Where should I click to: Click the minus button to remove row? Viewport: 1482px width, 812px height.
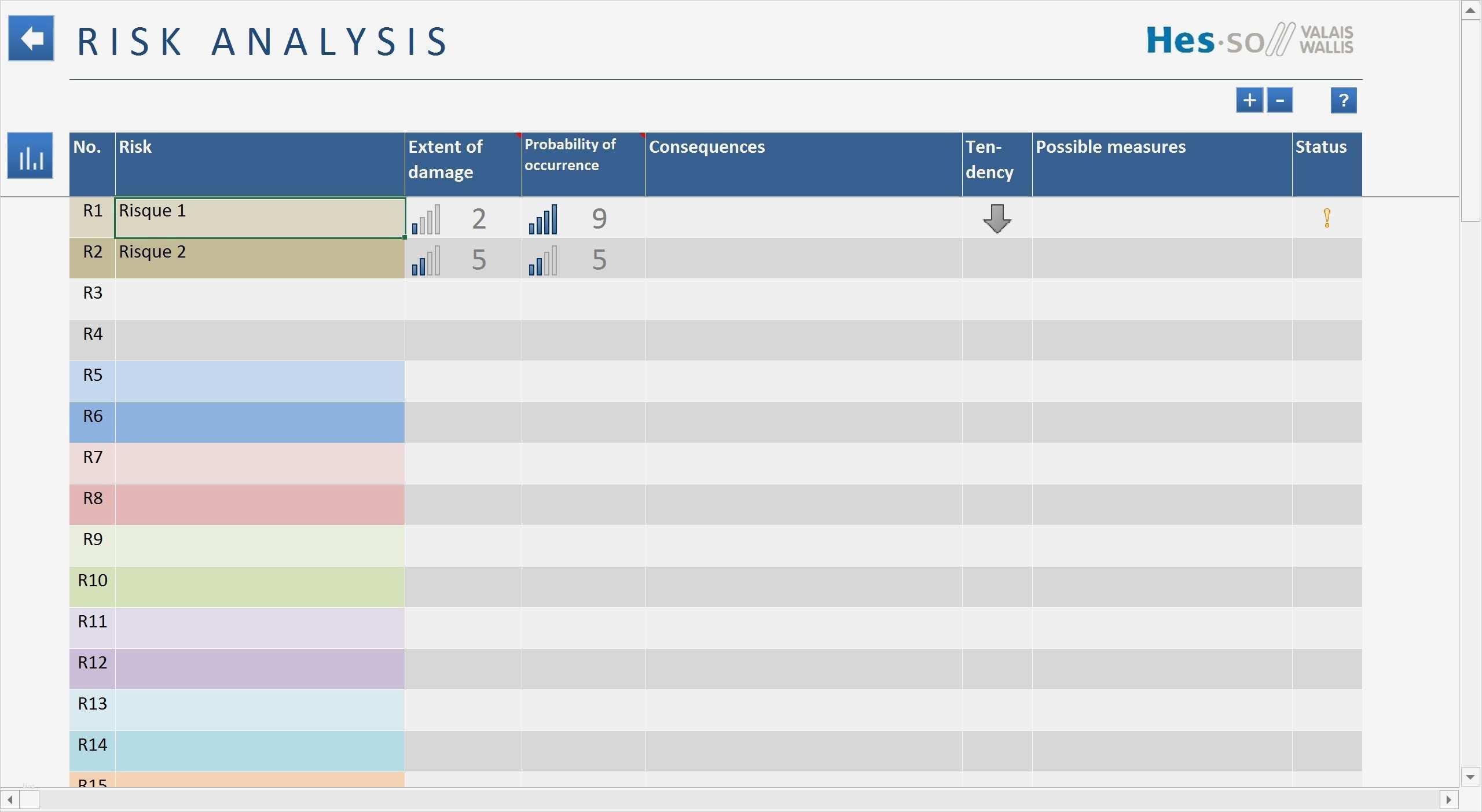pos(1279,100)
